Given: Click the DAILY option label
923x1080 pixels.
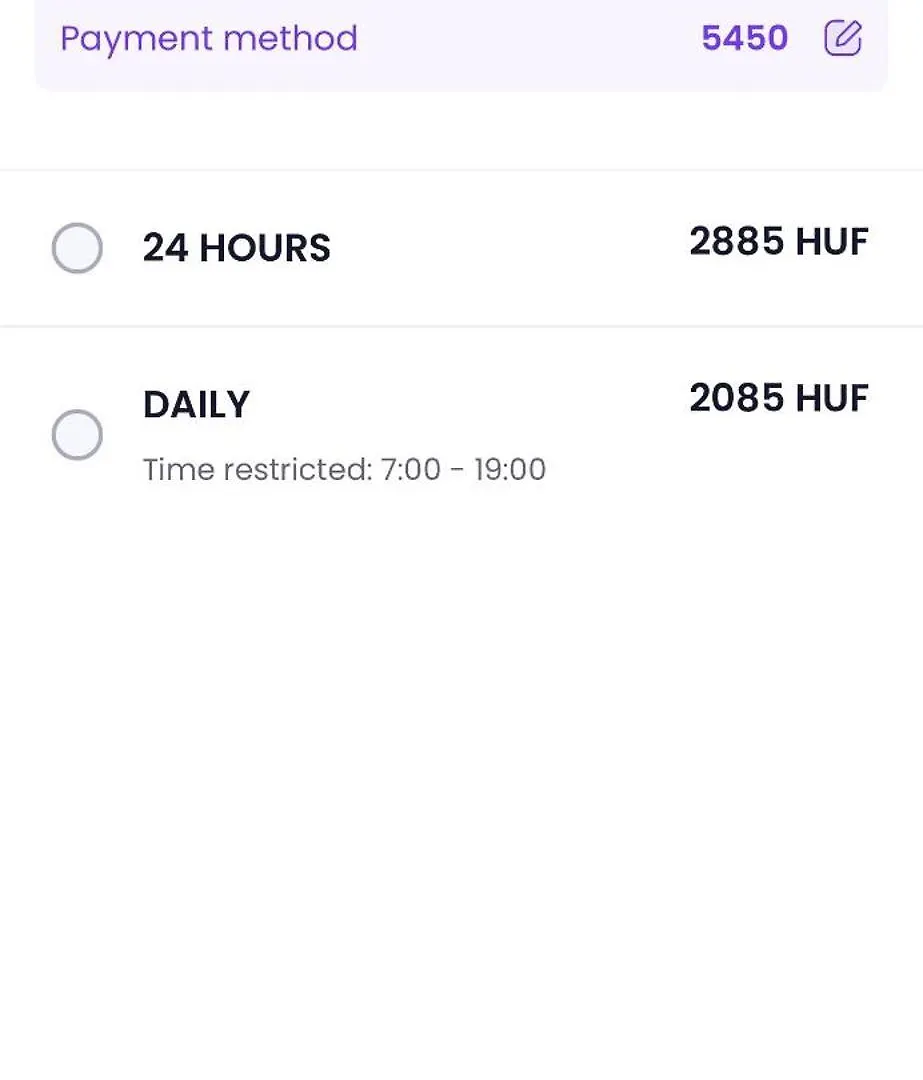Looking at the screenshot, I should 196,404.
